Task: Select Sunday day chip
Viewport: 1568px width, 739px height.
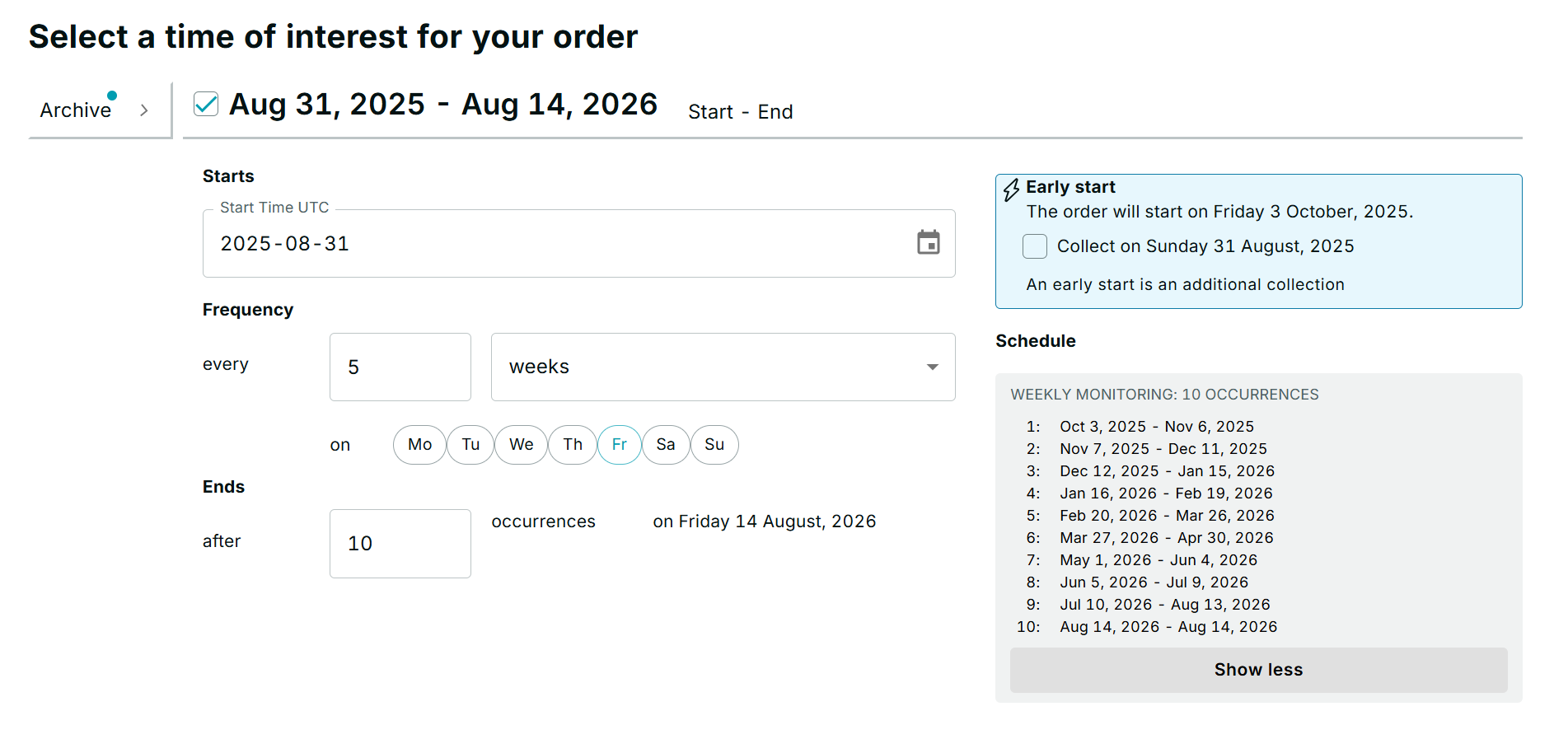Action: [714, 445]
